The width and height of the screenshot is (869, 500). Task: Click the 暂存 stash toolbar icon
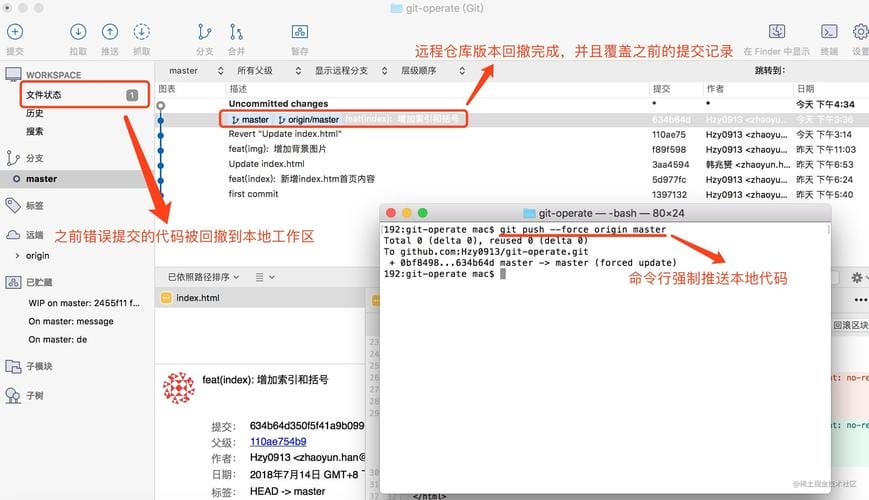coord(300,32)
